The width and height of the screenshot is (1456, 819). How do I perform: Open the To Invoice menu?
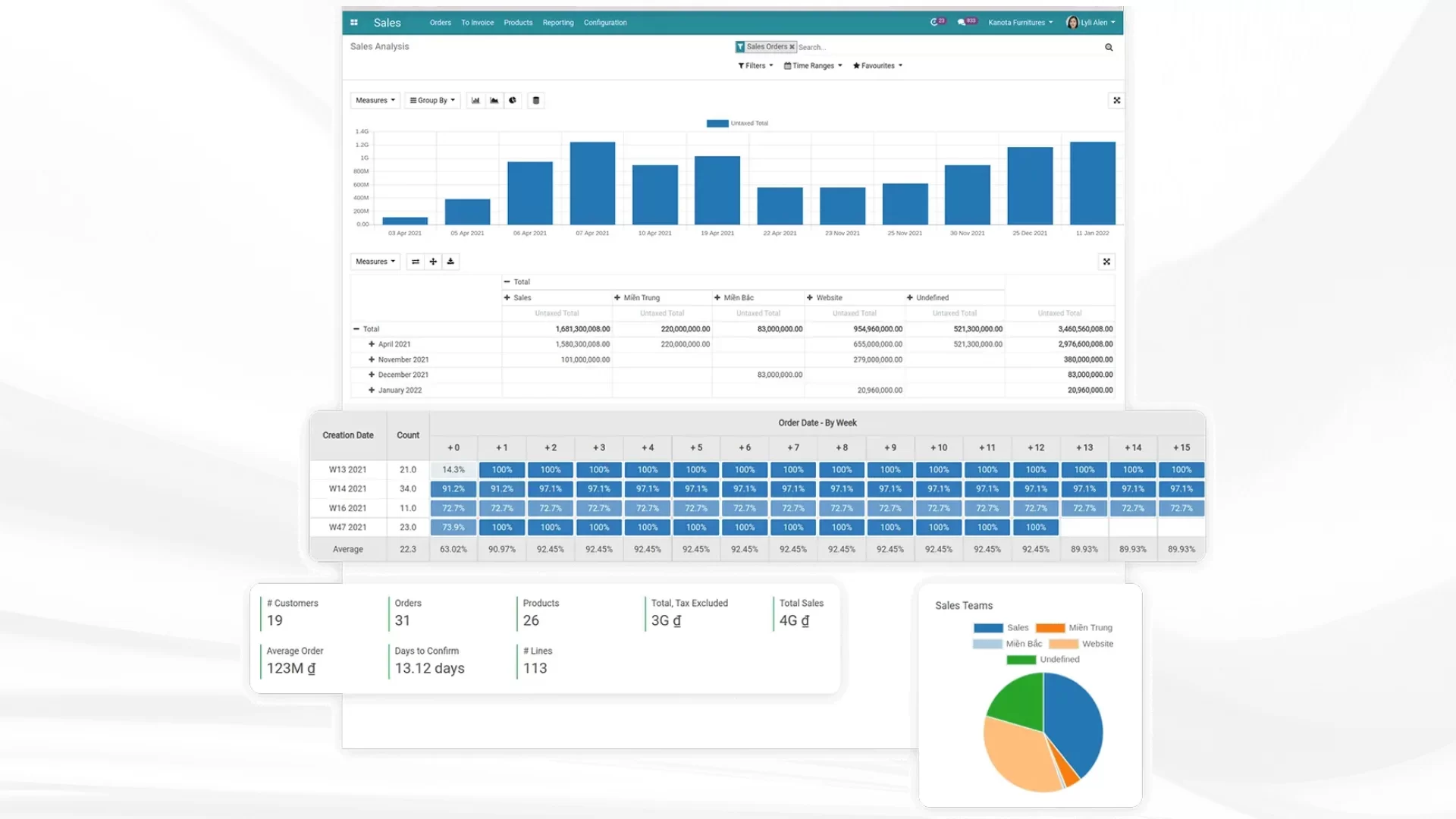(477, 23)
